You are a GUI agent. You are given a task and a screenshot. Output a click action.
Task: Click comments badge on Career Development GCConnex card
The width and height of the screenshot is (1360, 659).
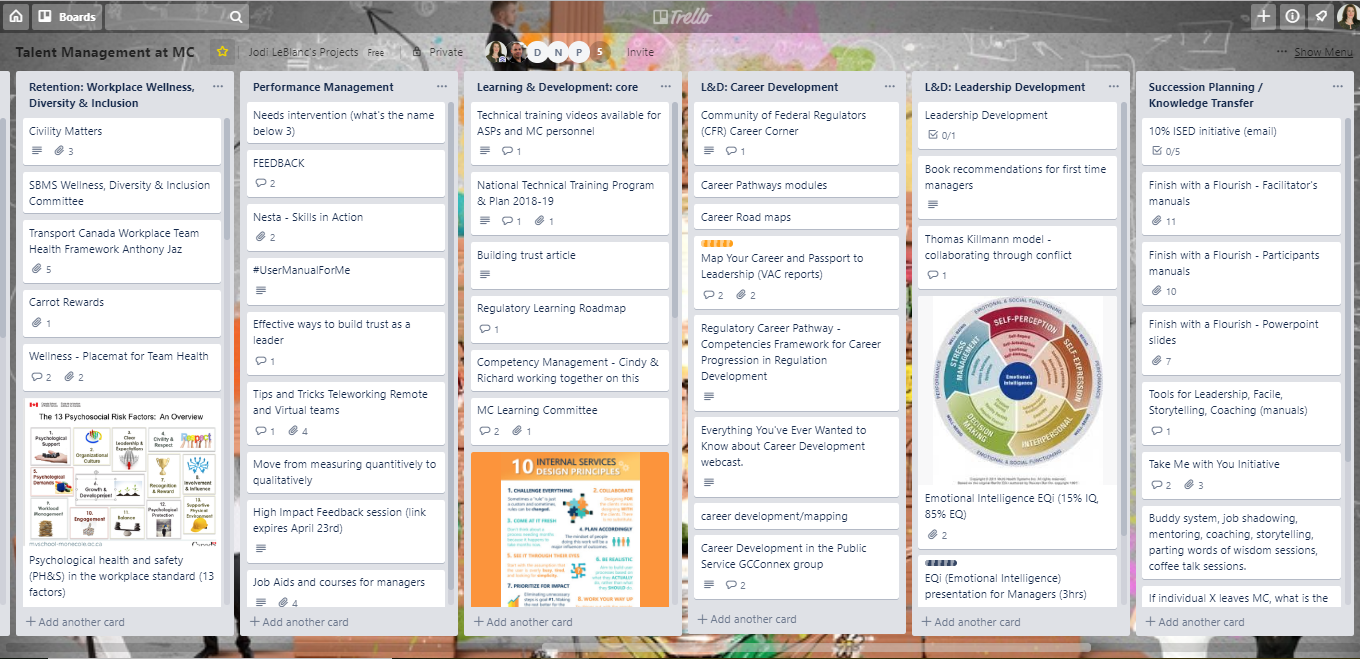point(736,585)
